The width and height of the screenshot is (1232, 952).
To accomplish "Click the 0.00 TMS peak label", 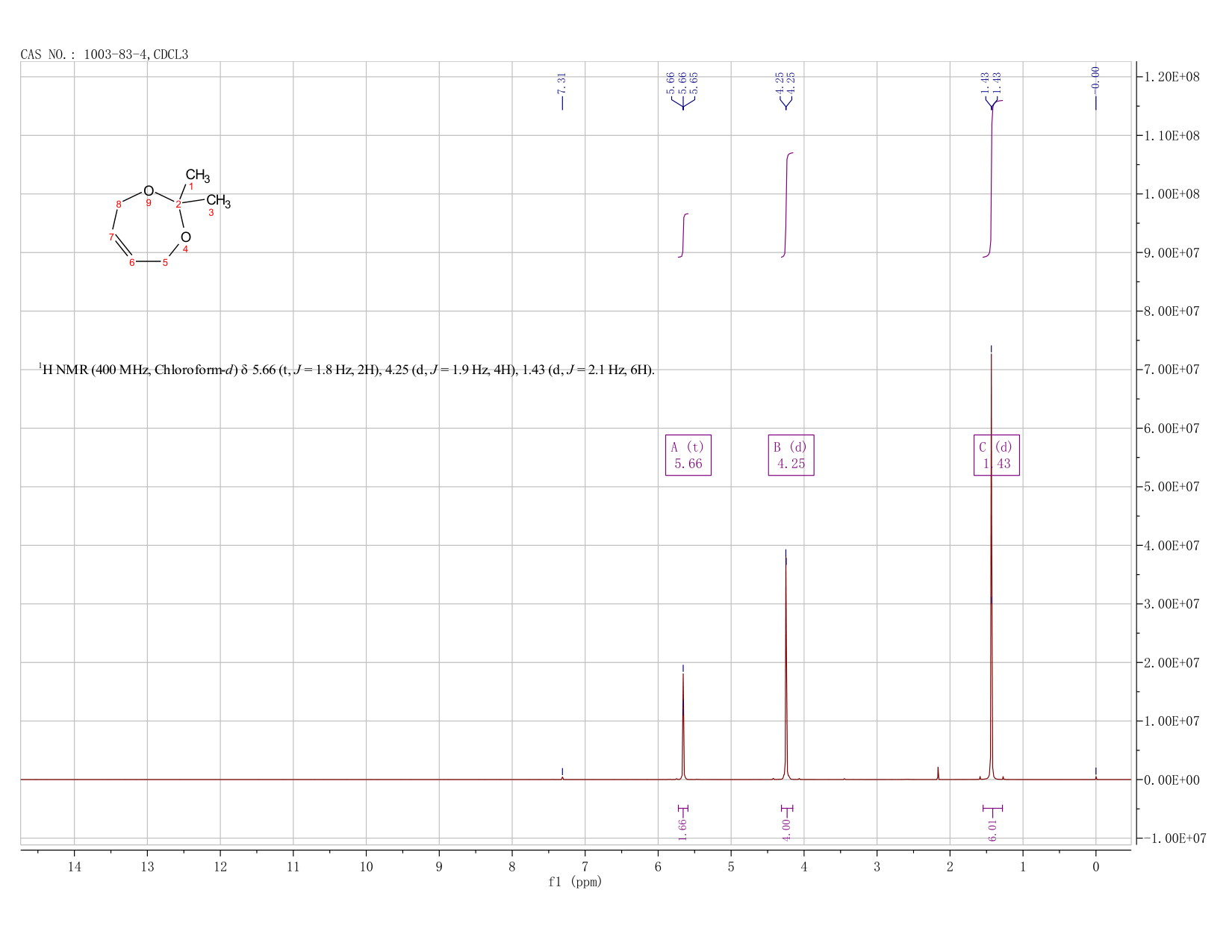I will tap(1095, 76).
